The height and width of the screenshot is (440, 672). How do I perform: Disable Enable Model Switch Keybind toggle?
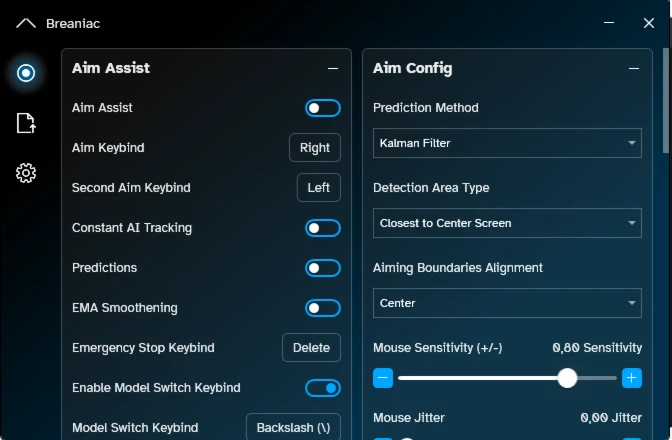pos(323,388)
